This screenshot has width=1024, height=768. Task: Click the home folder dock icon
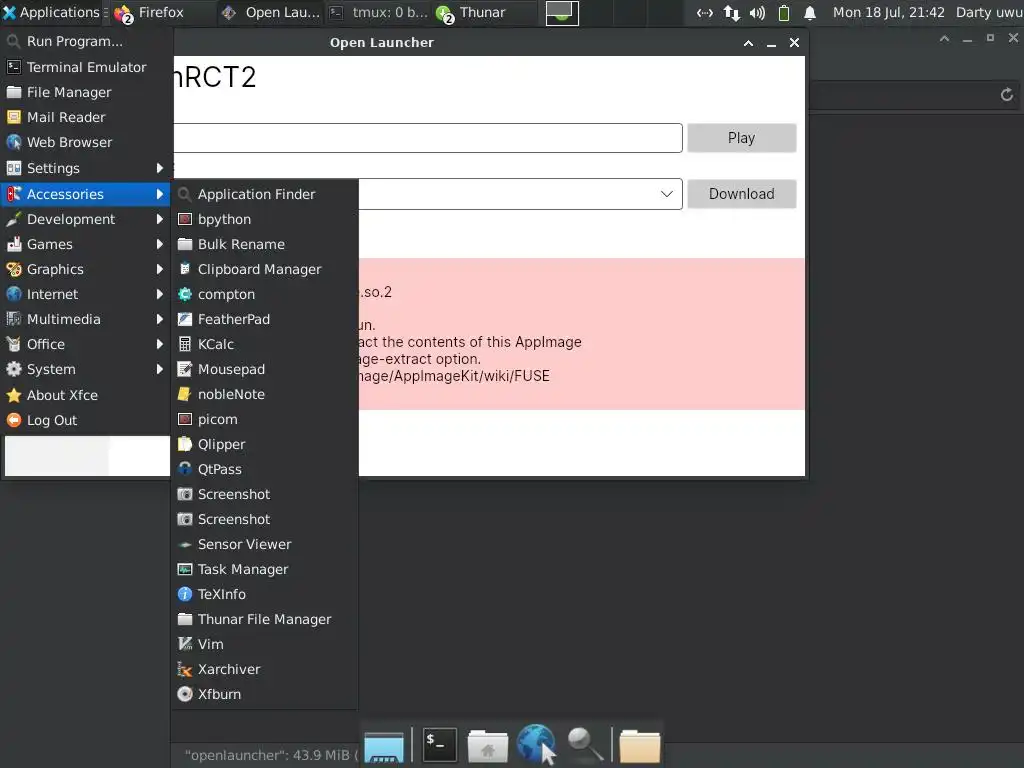pyautogui.click(x=488, y=746)
